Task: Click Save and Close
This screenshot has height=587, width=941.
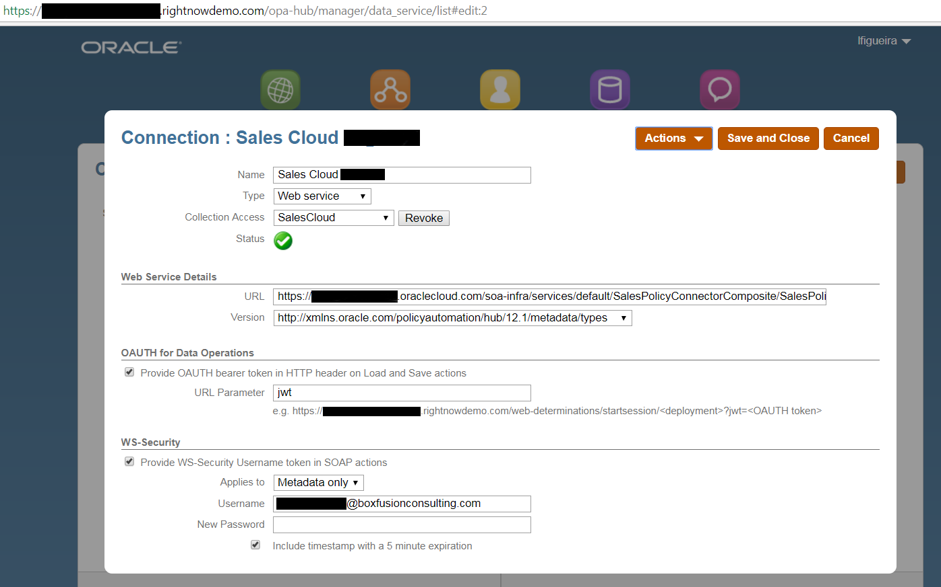Action: [768, 138]
